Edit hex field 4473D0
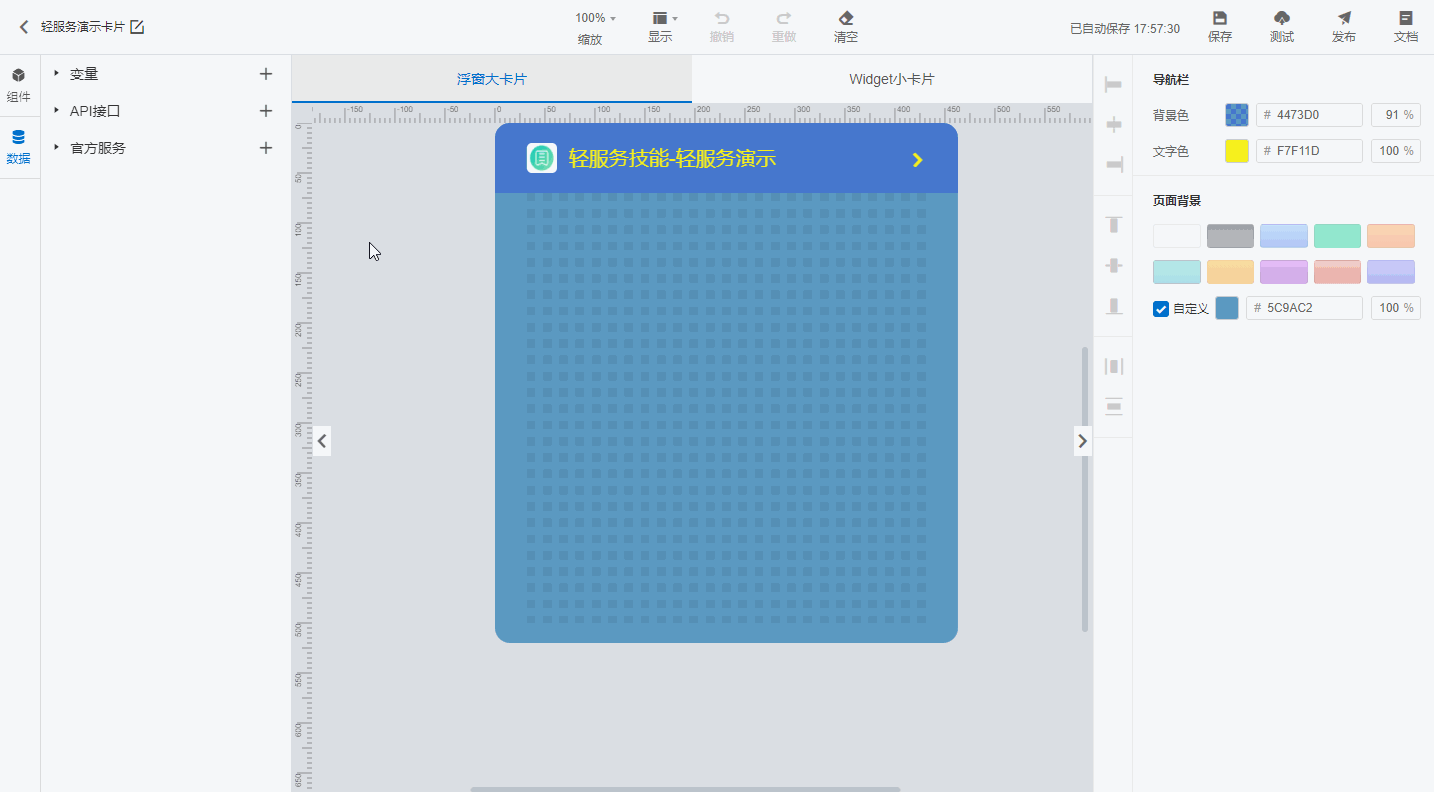 1309,115
